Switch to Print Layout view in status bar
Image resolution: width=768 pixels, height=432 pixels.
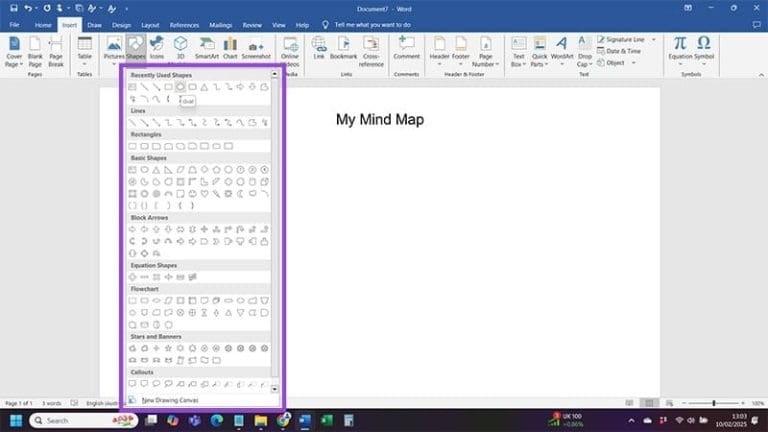(x=649, y=403)
